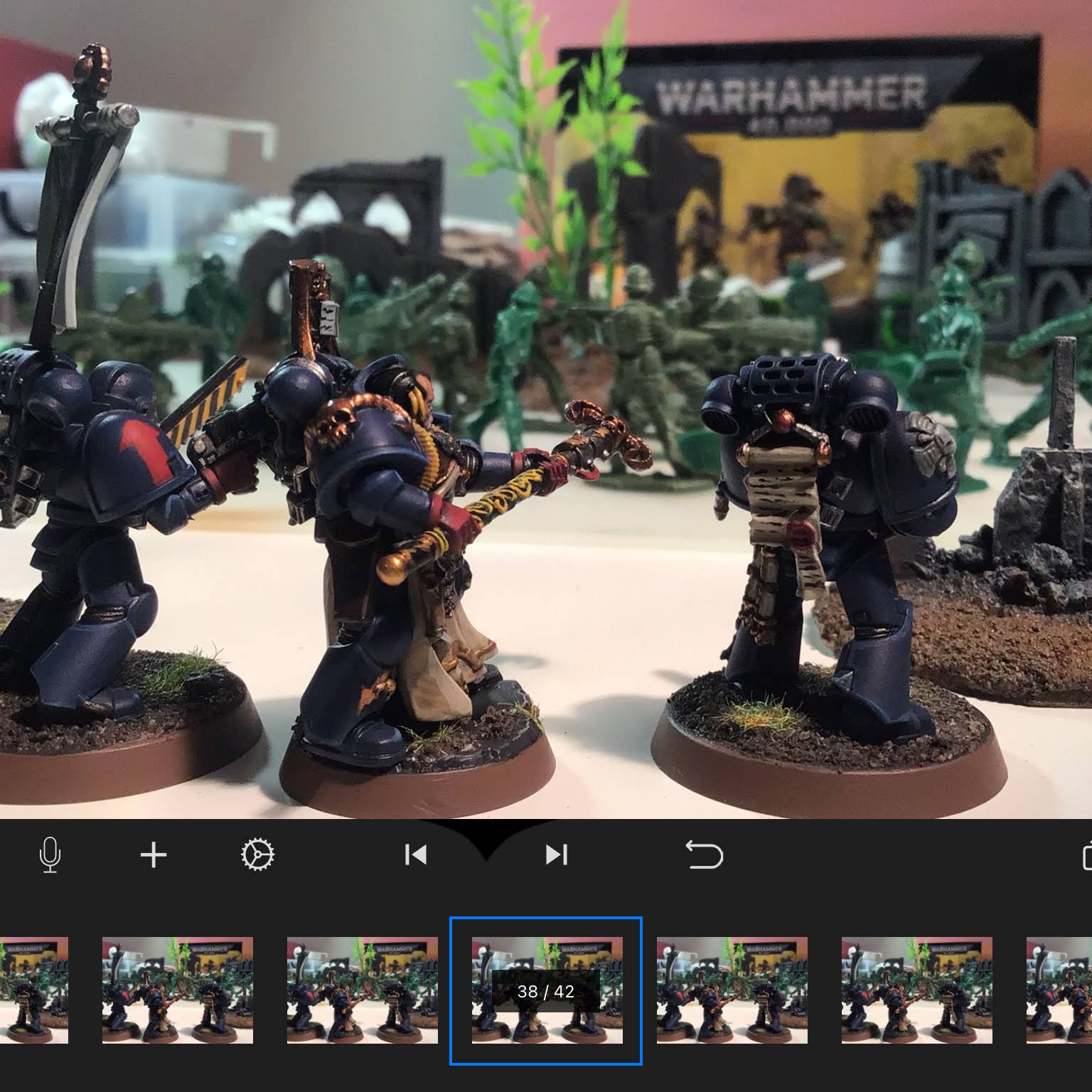Click the gap between frame 38 and the next thumbnail

click(x=649, y=990)
